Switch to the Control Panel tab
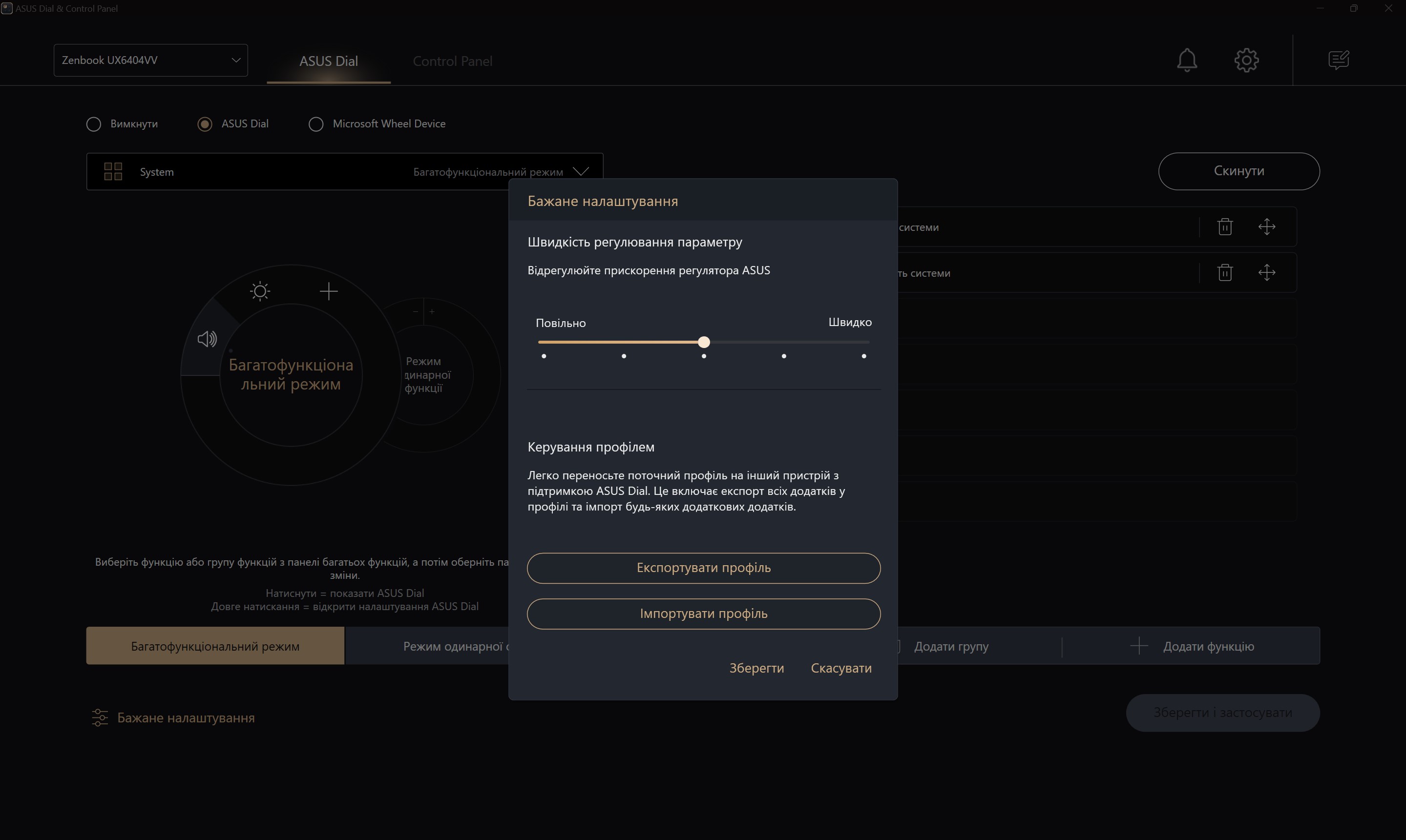The height and width of the screenshot is (840, 1406). tap(452, 61)
